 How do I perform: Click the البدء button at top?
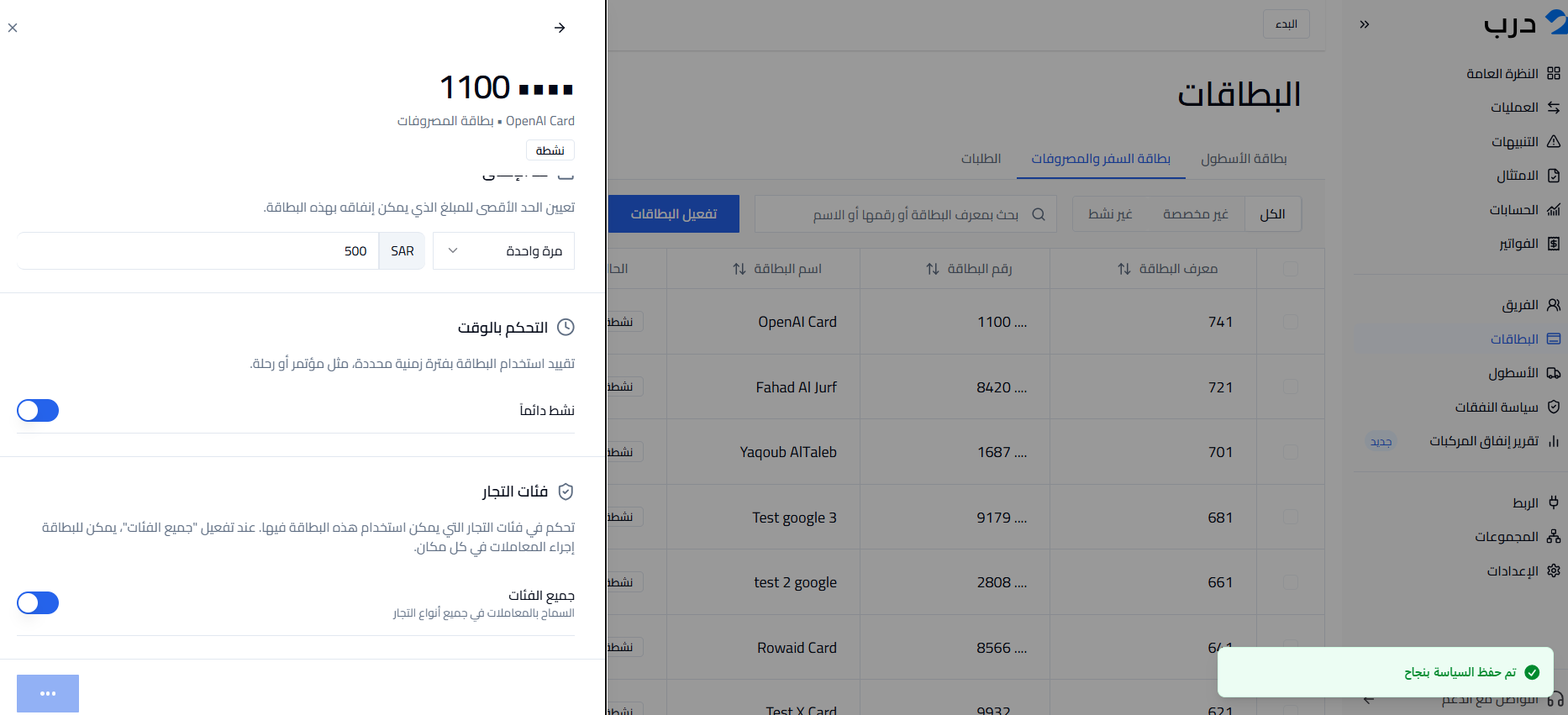(1286, 24)
